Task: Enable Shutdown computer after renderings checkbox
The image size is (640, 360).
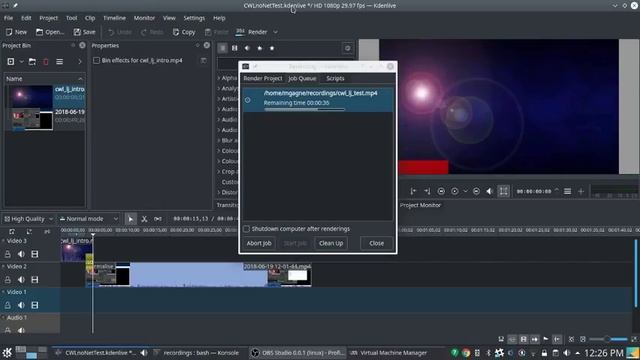Action: point(247,229)
